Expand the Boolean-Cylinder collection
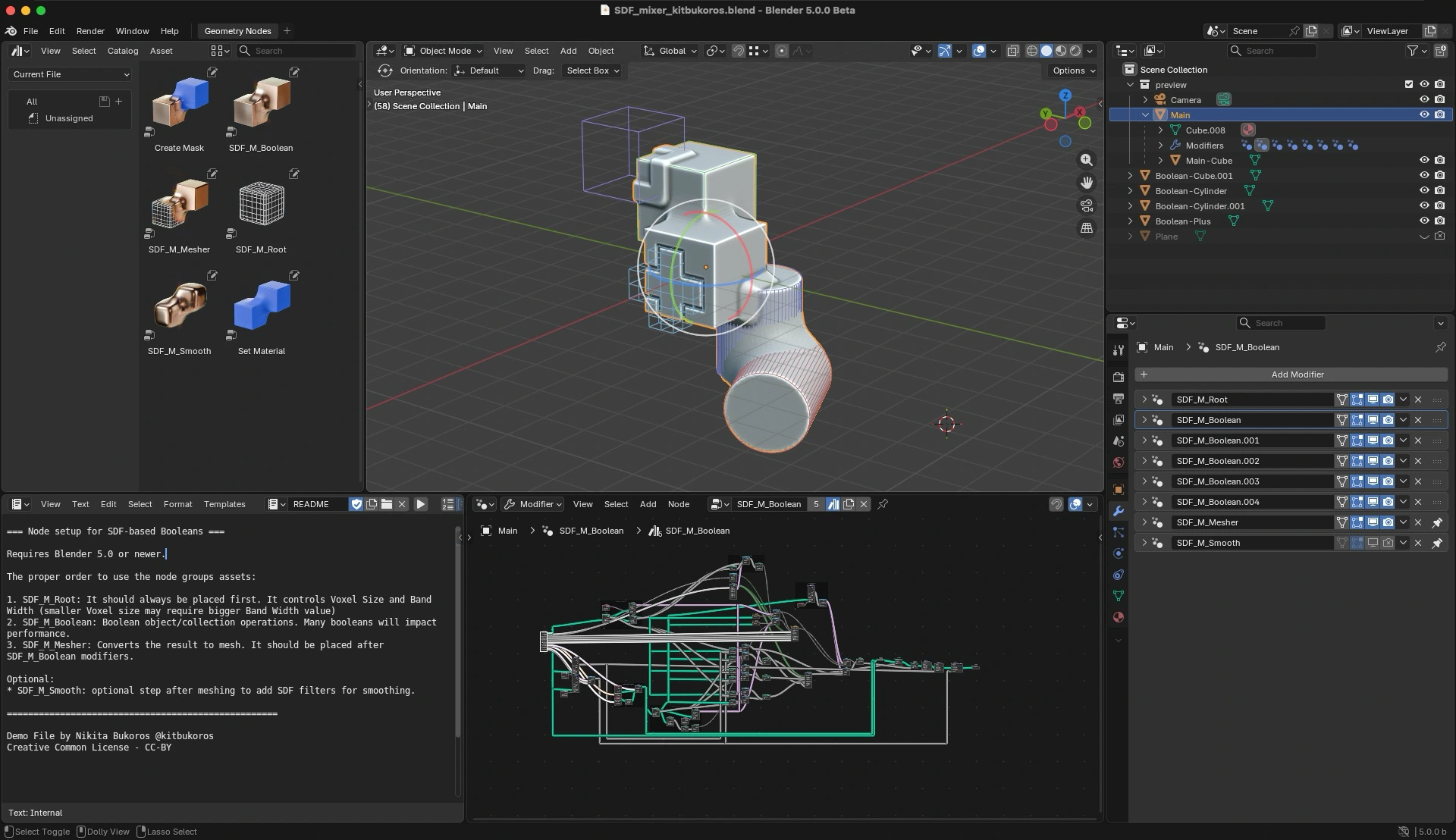 pos(1131,191)
